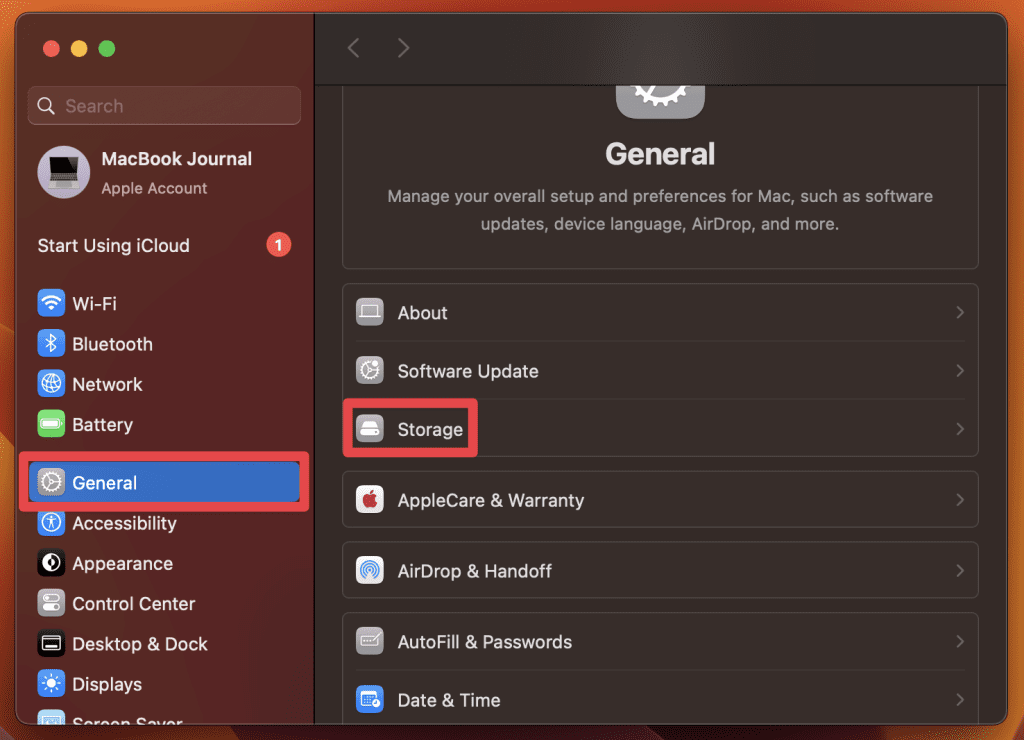Open the Software Update row
1024x740 pixels.
coord(660,370)
